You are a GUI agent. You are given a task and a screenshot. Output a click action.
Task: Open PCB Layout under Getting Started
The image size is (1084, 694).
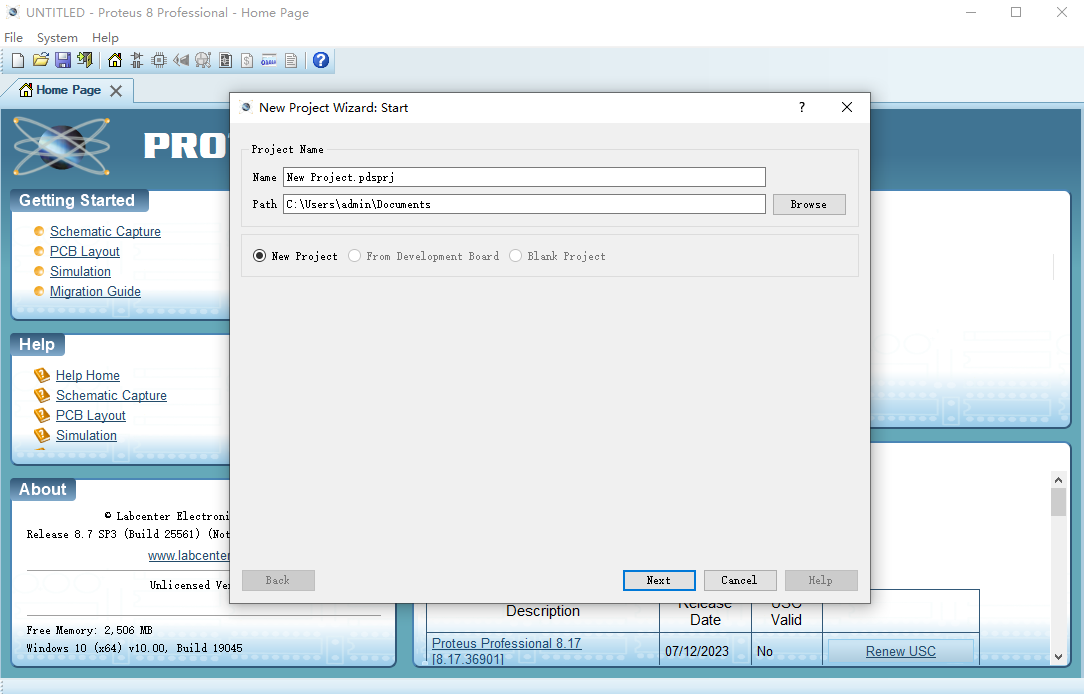(x=84, y=252)
